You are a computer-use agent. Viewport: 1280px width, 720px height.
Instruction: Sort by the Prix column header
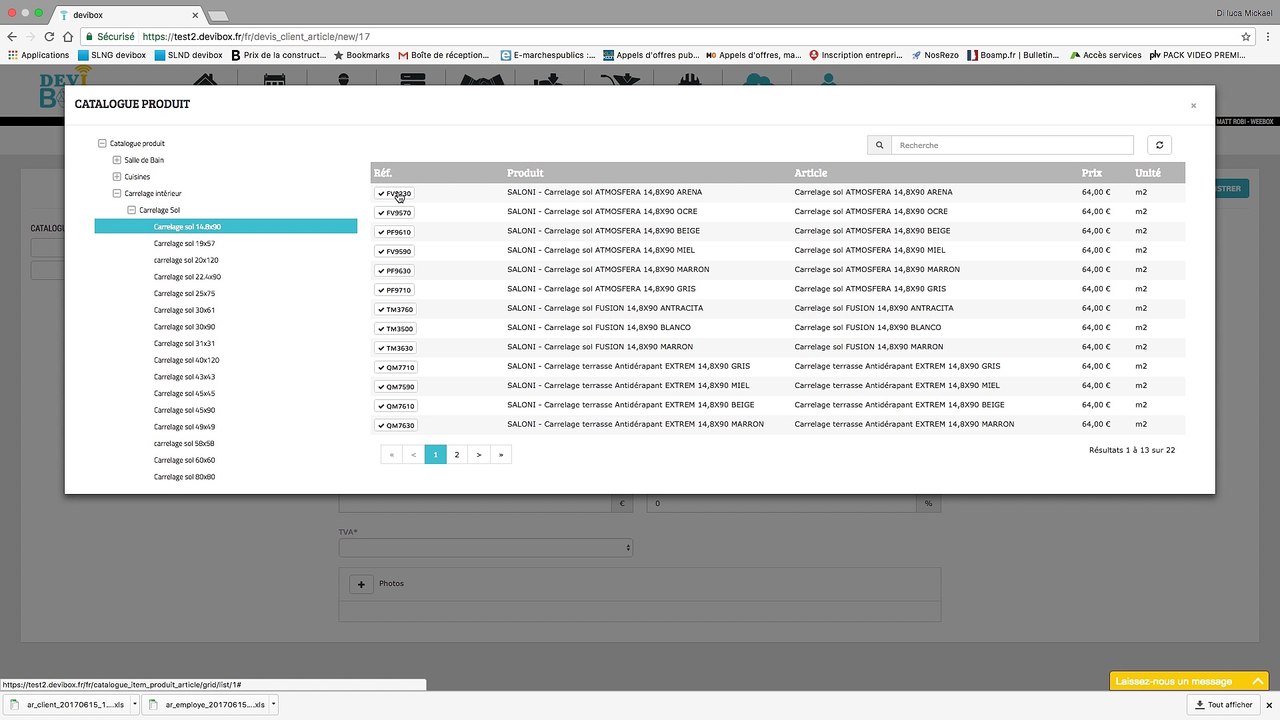pyautogui.click(x=1091, y=173)
